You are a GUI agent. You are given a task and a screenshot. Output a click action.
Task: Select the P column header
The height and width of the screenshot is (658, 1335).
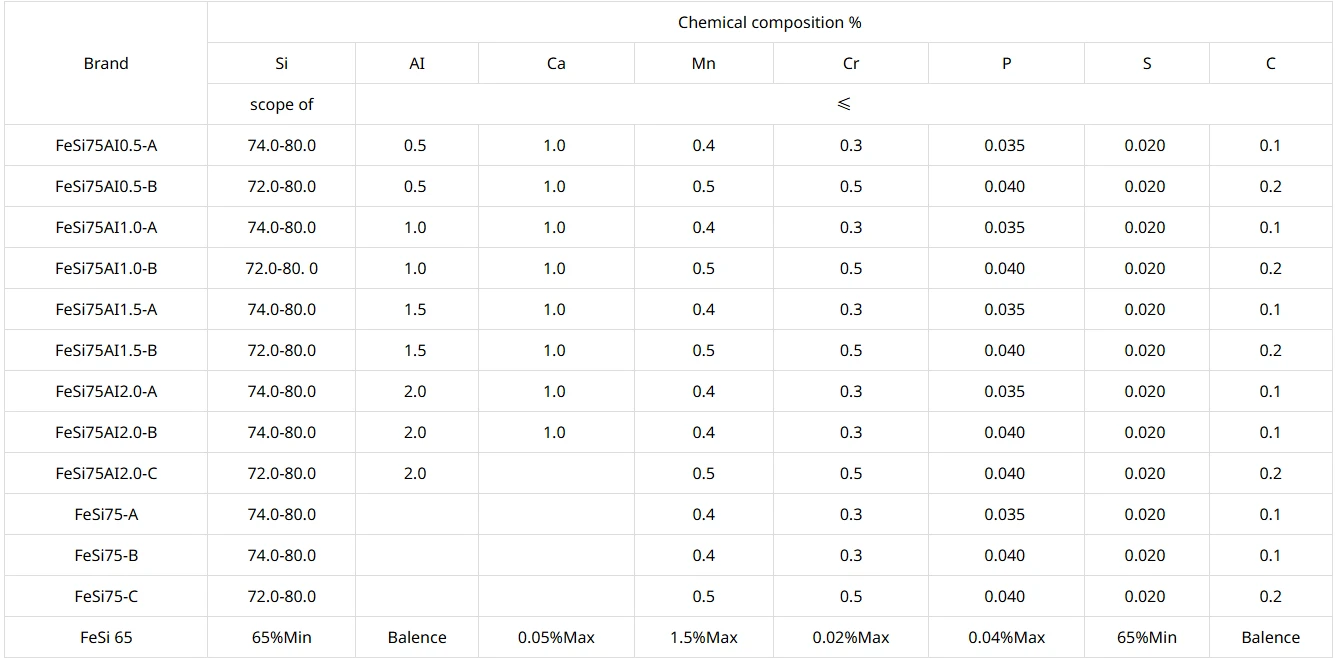tap(1006, 63)
